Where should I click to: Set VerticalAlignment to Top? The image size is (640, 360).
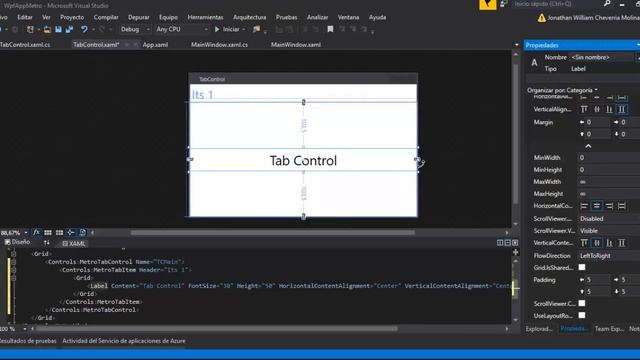[x=584, y=109]
